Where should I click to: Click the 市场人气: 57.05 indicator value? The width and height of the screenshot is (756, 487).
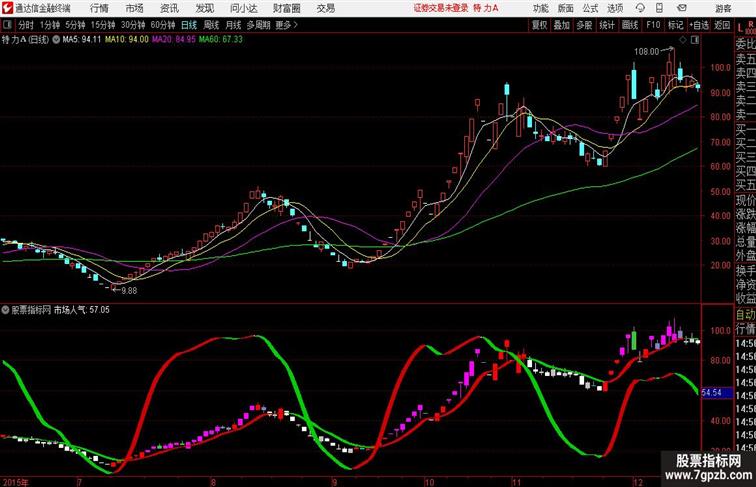coord(81,310)
